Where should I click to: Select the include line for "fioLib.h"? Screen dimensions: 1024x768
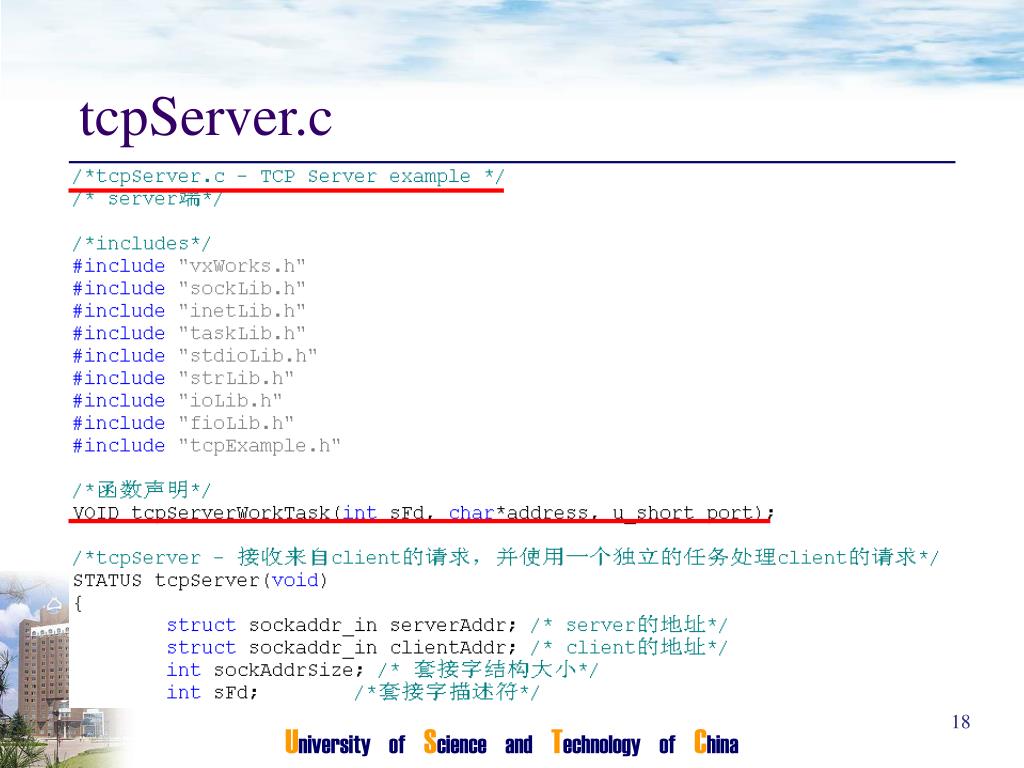click(x=183, y=423)
